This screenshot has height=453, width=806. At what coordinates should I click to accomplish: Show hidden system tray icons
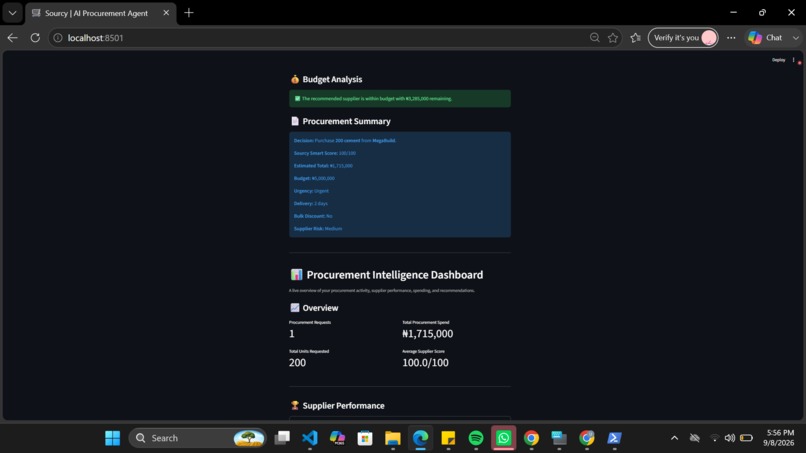(x=674, y=438)
